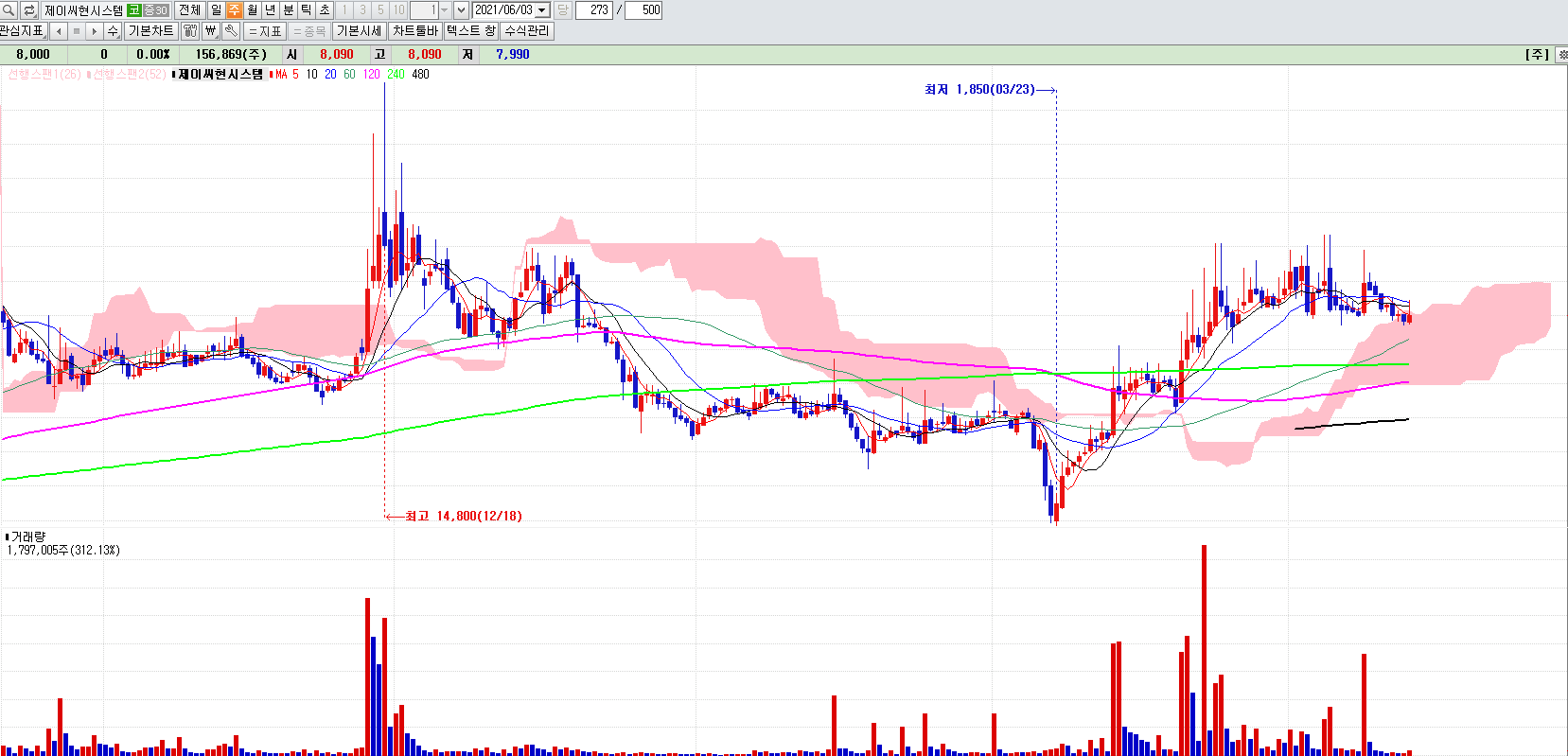The image size is (1568, 756).
Task: Click the green MA 240 legend entry
Action: click(x=396, y=74)
